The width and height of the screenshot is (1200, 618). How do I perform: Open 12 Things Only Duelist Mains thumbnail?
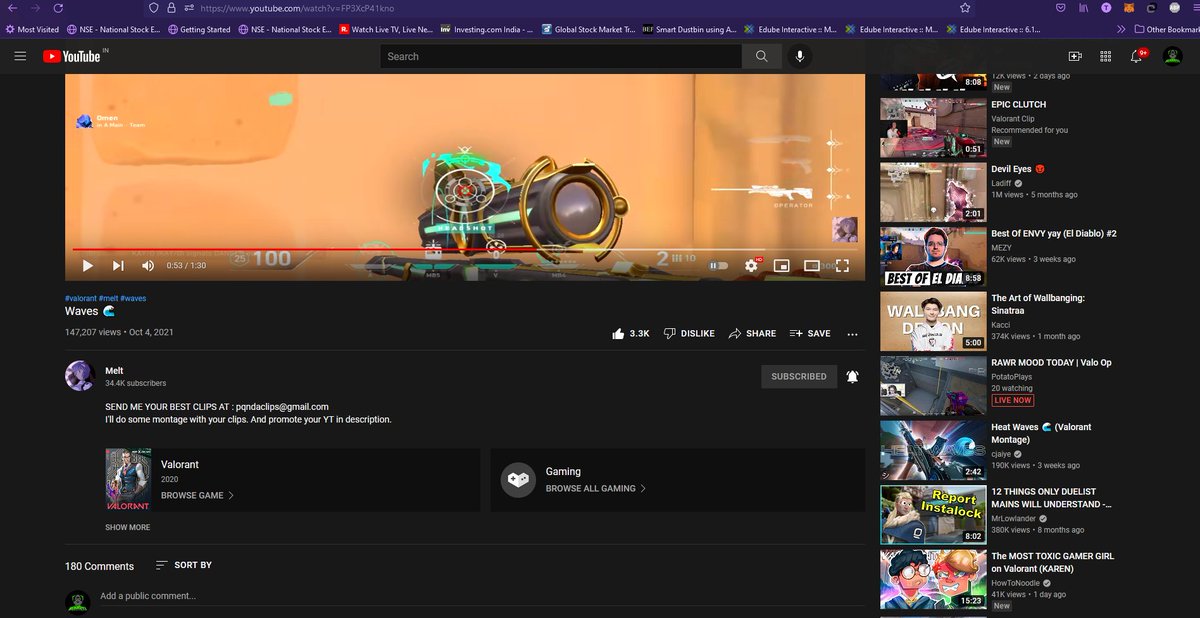[933, 515]
